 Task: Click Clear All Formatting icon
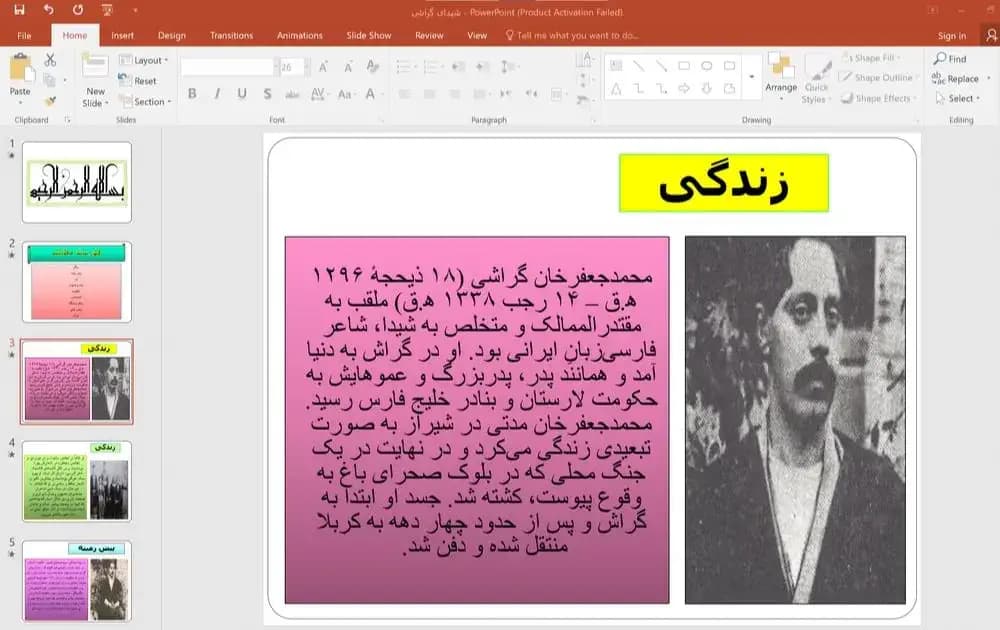point(373,66)
